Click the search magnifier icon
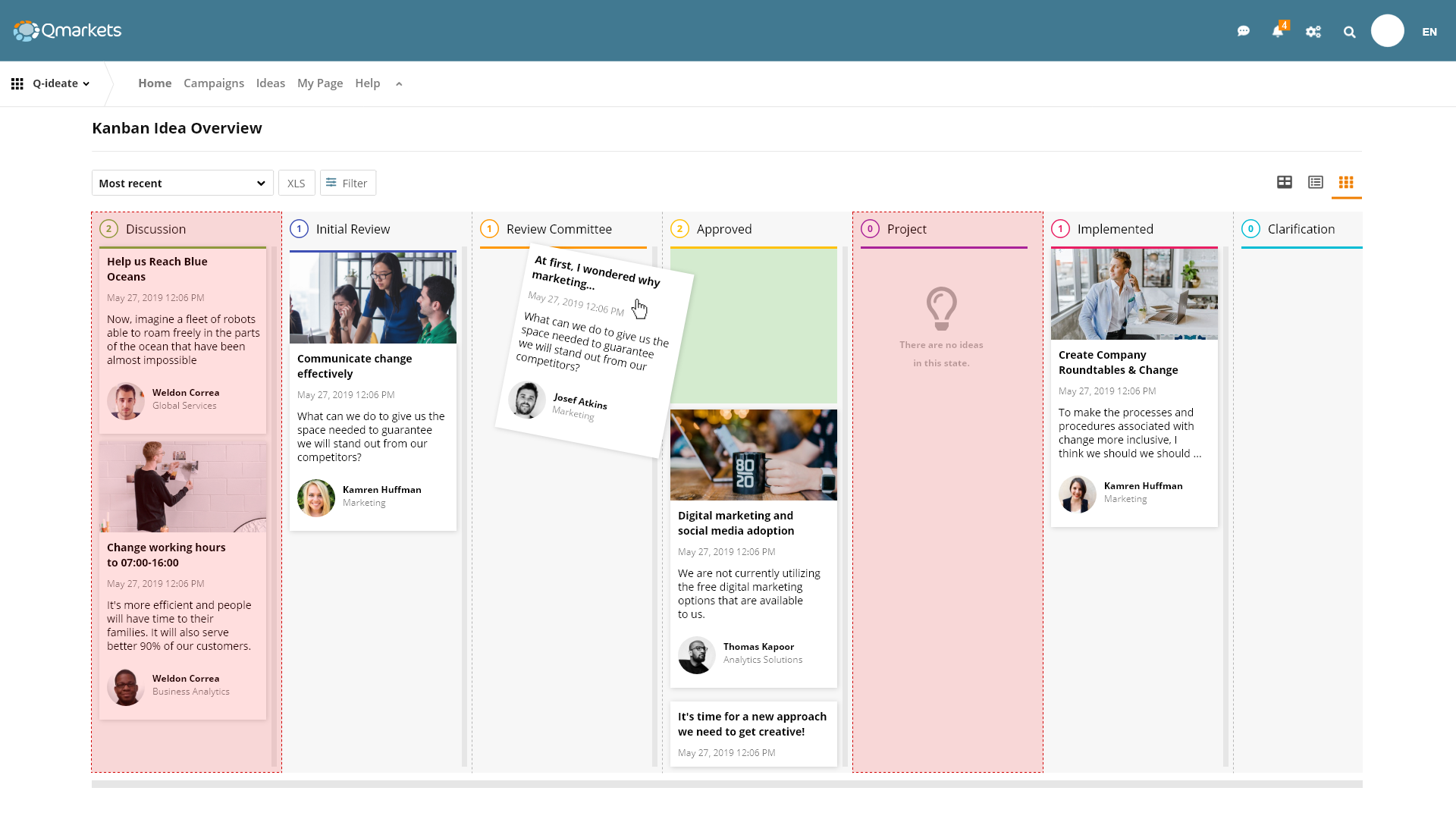This screenshot has height=819, width=1456. [x=1350, y=32]
